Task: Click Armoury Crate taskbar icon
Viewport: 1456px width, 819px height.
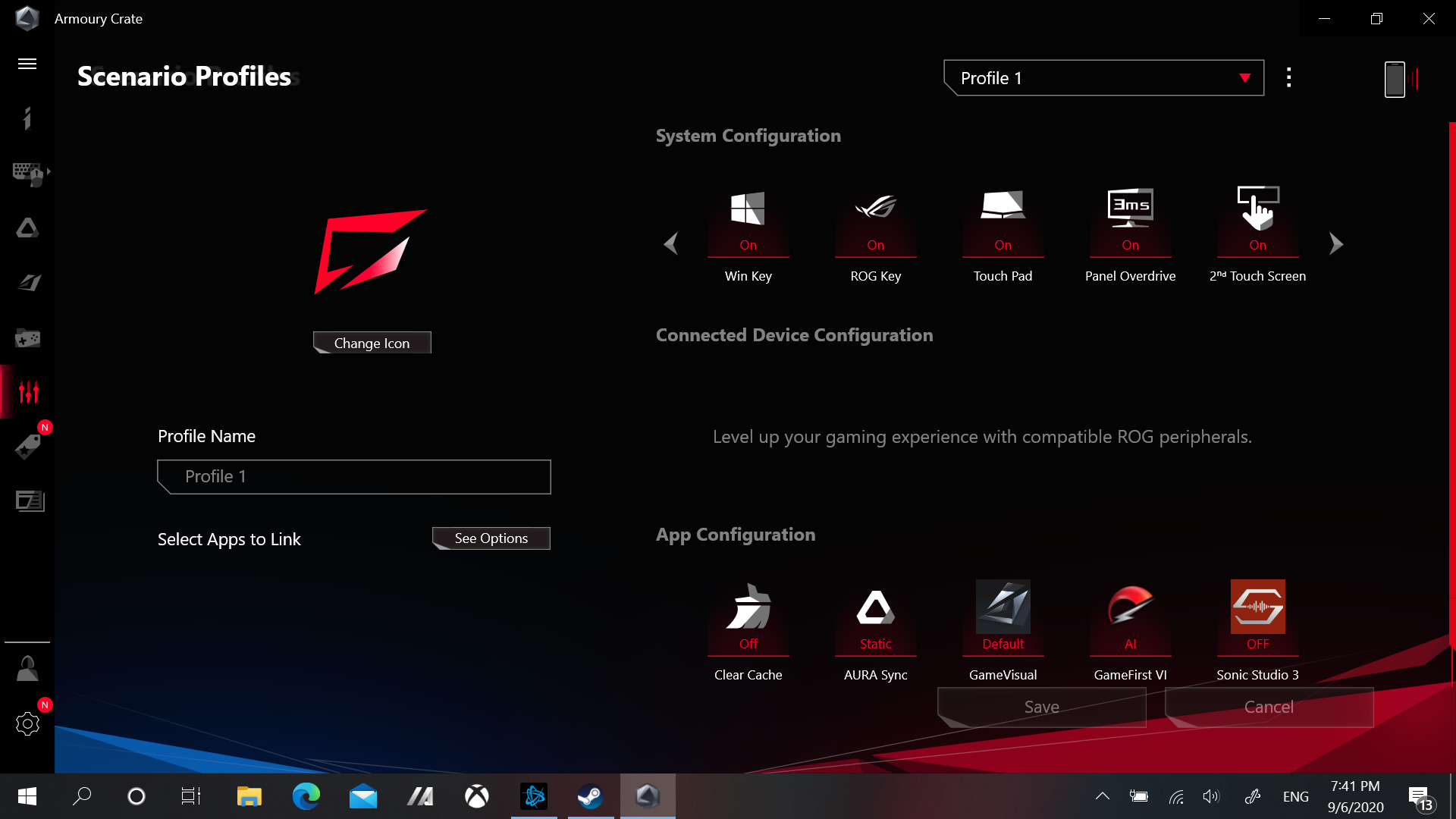Action: [x=648, y=796]
